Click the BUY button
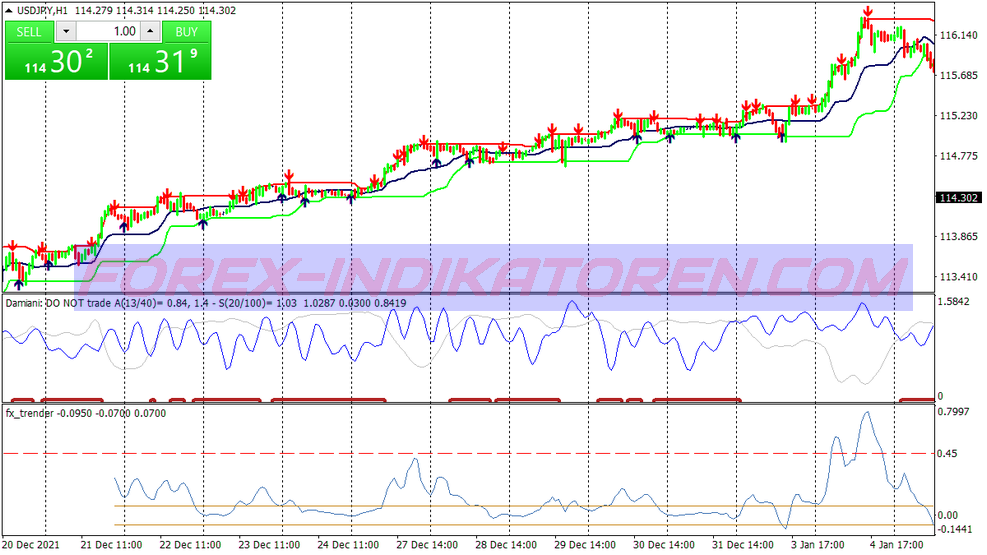 (186, 31)
